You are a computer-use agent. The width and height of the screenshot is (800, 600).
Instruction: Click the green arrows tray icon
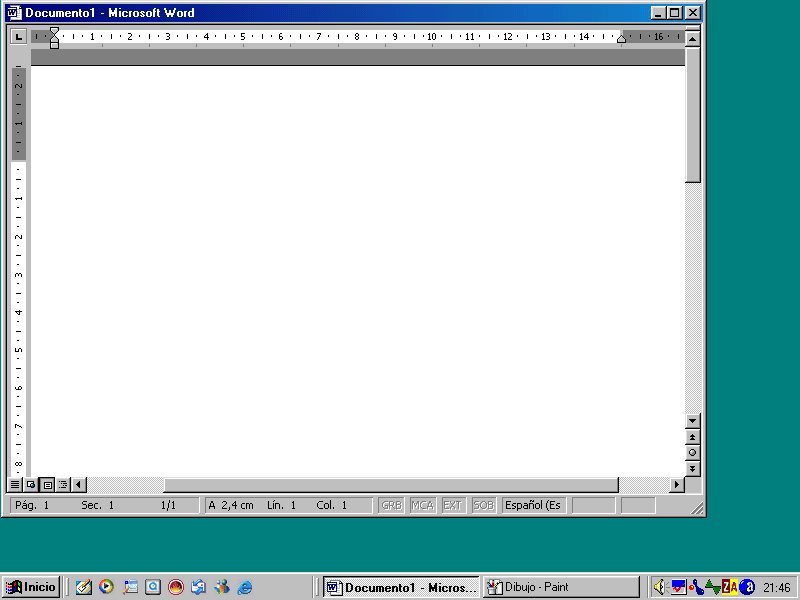tap(713, 587)
